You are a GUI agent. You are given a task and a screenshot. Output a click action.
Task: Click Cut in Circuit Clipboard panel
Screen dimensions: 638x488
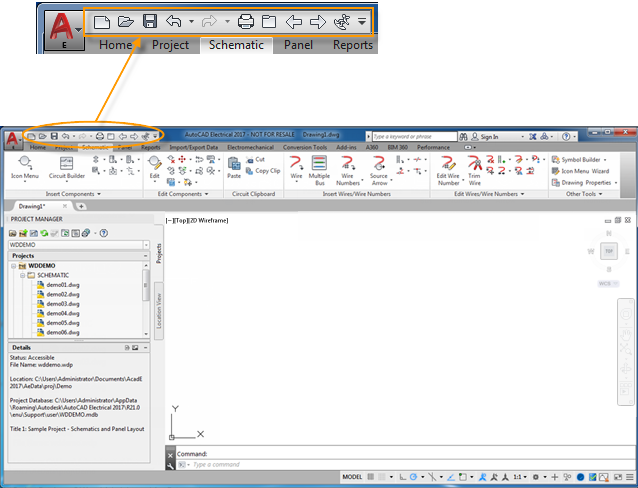point(256,160)
